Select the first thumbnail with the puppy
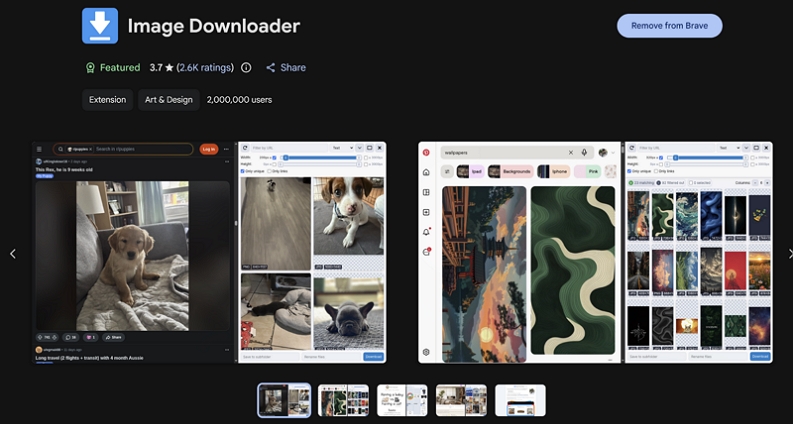Viewport: 793px width, 424px height. click(284, 400)
